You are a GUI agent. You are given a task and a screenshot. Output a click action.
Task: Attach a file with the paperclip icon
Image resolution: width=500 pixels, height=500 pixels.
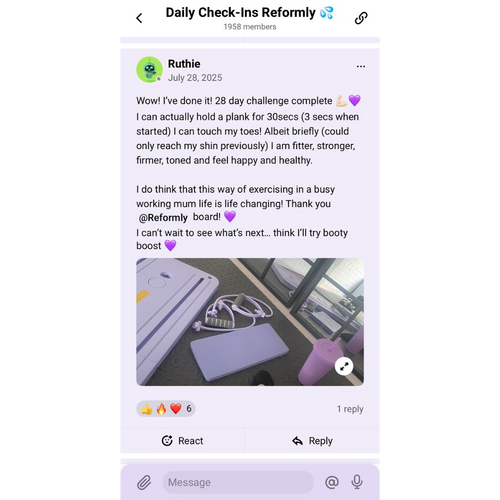(144, 482)
